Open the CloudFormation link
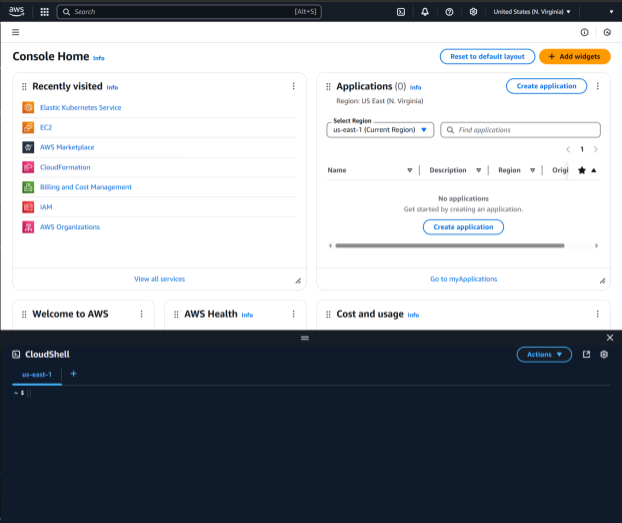 (65, 167)
